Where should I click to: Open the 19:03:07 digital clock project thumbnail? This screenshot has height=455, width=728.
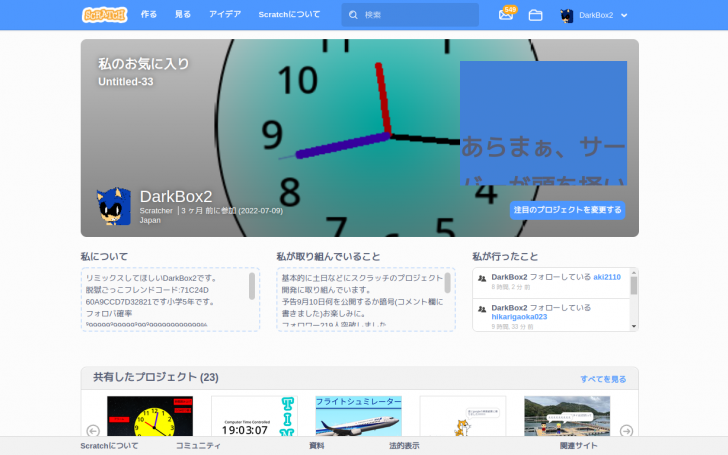coord(254,416)
